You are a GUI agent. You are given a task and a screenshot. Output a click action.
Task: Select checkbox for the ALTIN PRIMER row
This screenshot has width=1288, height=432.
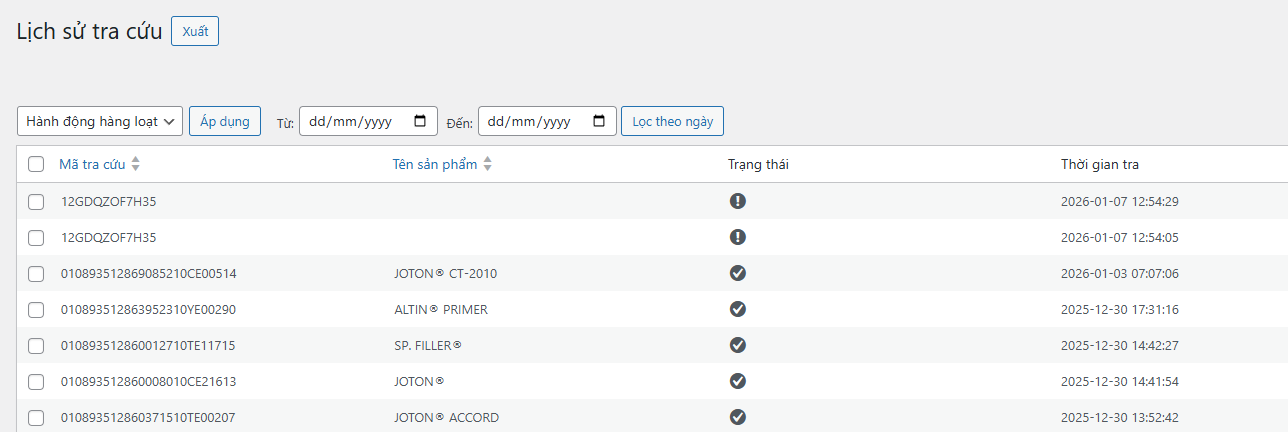click(x=36, y=310)
